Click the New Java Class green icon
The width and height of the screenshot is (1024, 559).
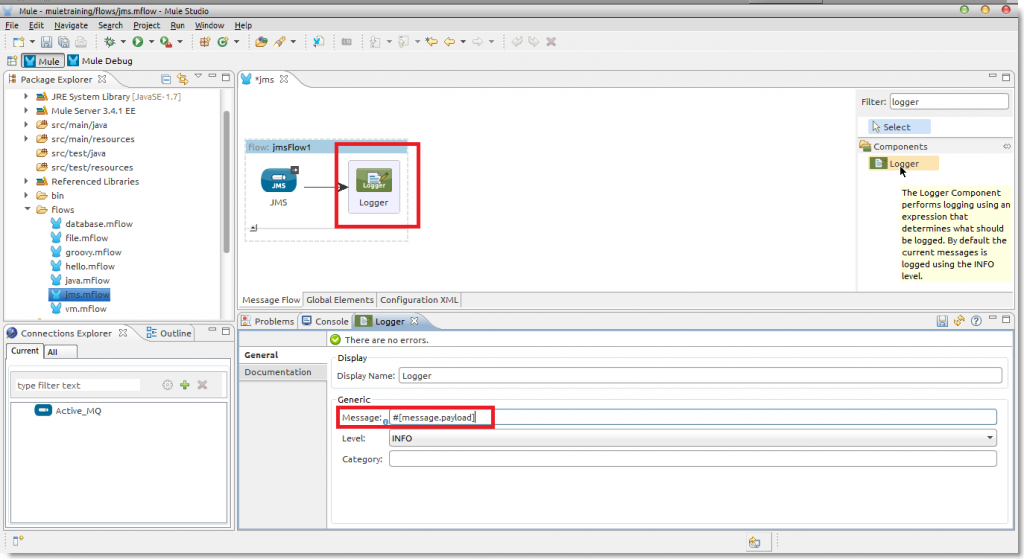click(x=223, y=42)
